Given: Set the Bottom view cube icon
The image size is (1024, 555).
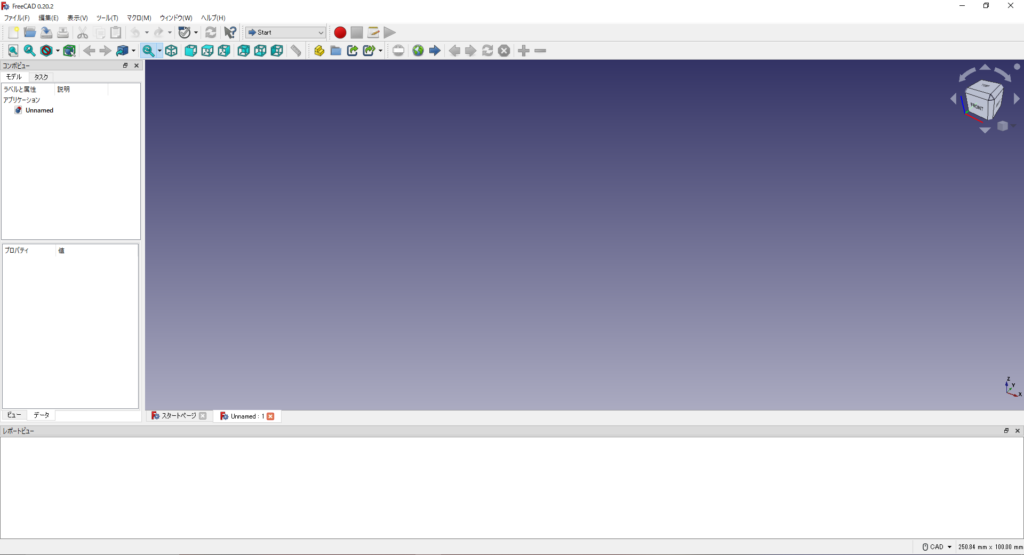Looking at the screenshot, I should click(x=260, y=50).
